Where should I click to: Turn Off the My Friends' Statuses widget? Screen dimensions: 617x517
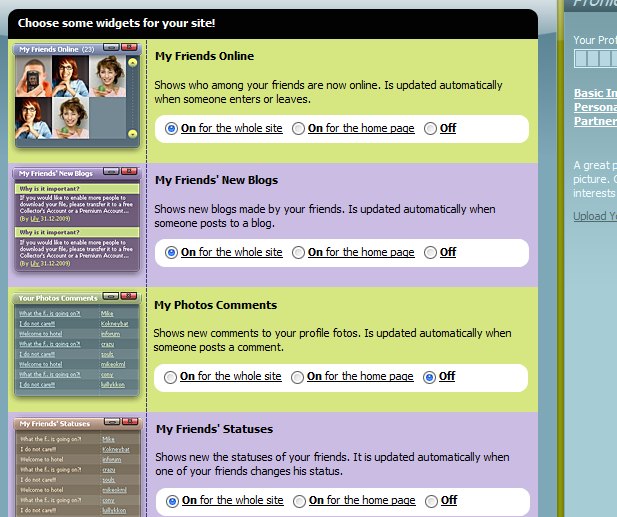[x=432, y=501]
